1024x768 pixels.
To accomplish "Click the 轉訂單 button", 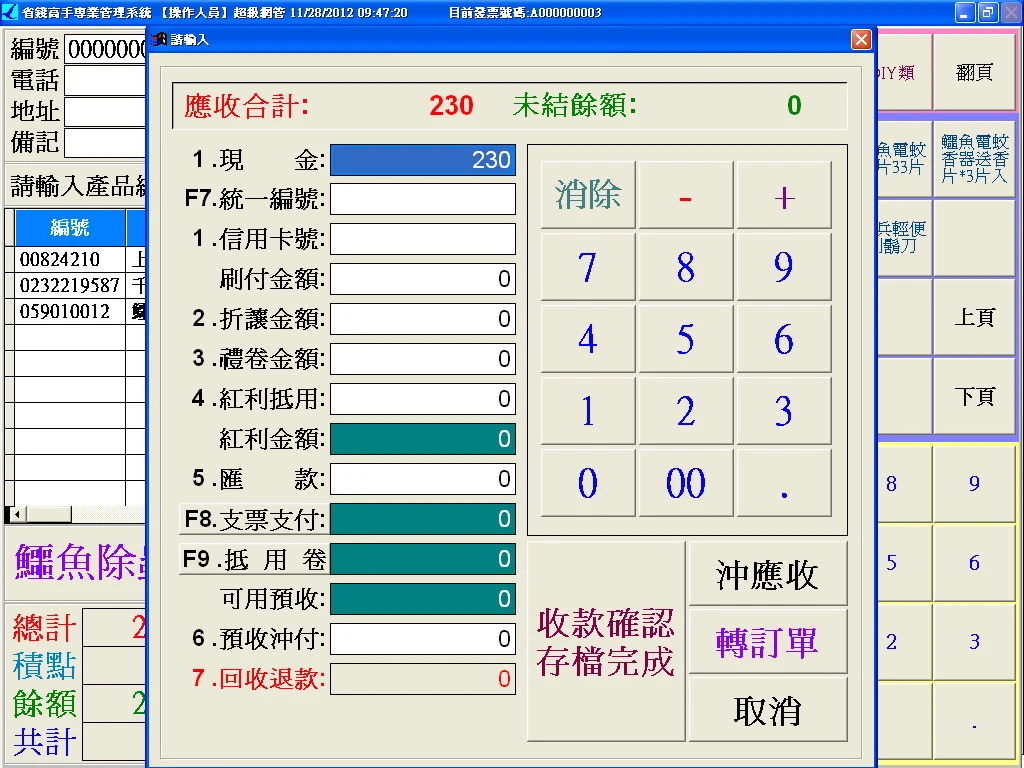I will tap(767, 642).
